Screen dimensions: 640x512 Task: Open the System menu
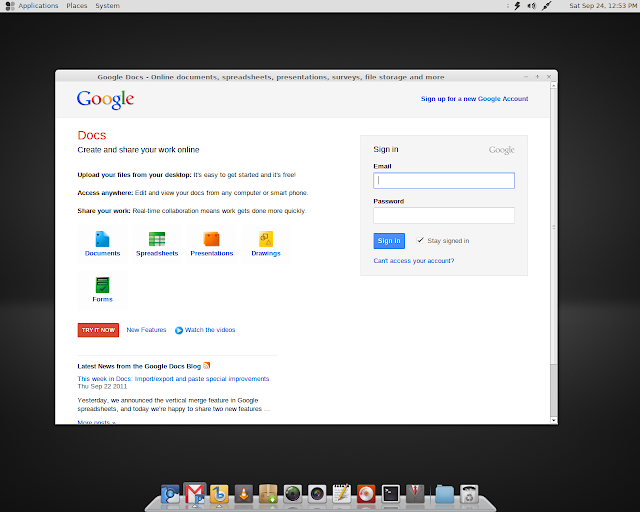(107, 6)
